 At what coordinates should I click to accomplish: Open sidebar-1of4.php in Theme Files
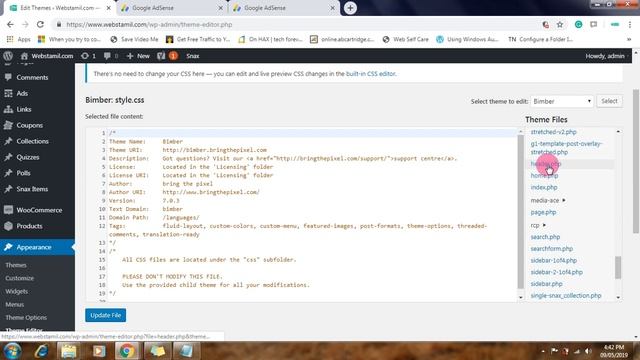554,260
